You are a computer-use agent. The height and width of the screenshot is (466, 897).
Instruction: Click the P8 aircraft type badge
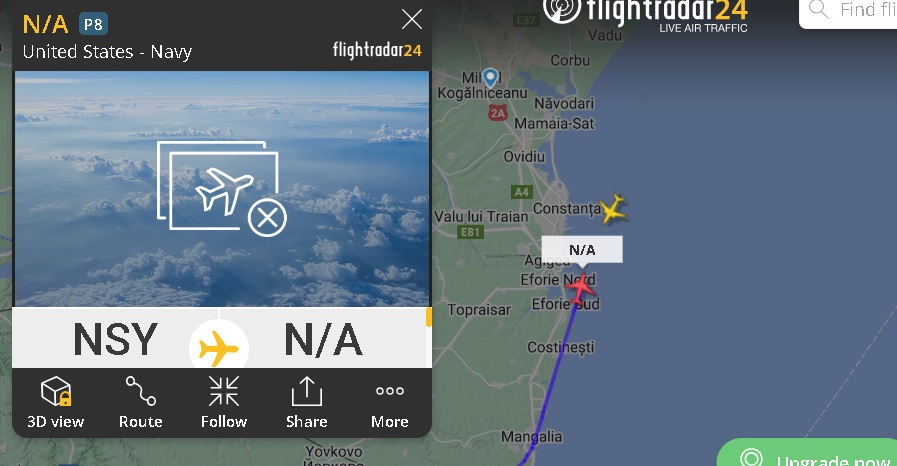pos(93,24)
